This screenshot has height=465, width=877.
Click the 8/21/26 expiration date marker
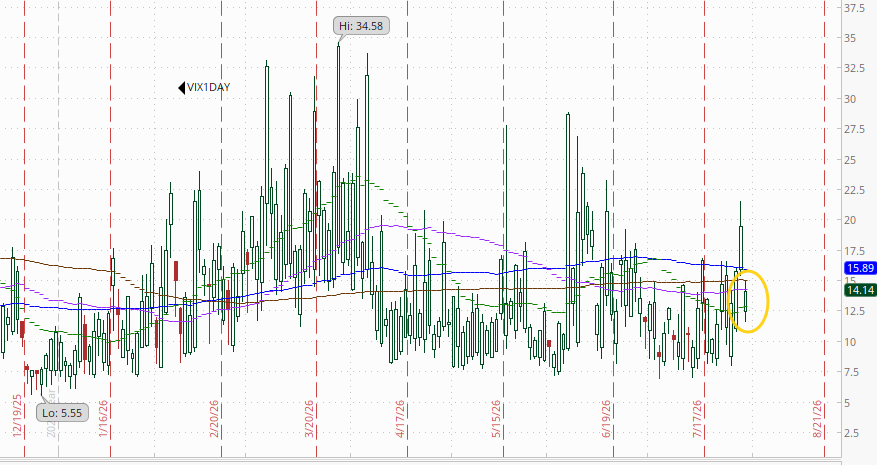point(818,419)
